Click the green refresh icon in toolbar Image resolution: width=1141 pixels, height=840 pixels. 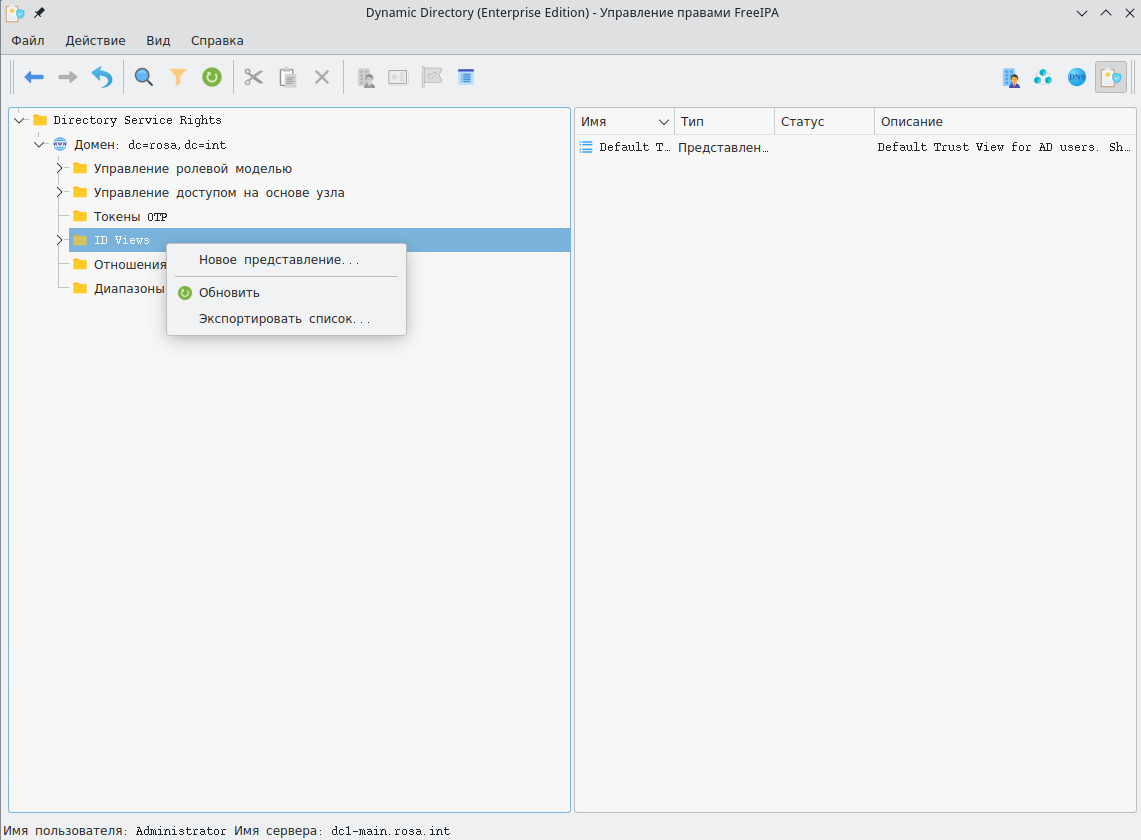pos(211,77)
